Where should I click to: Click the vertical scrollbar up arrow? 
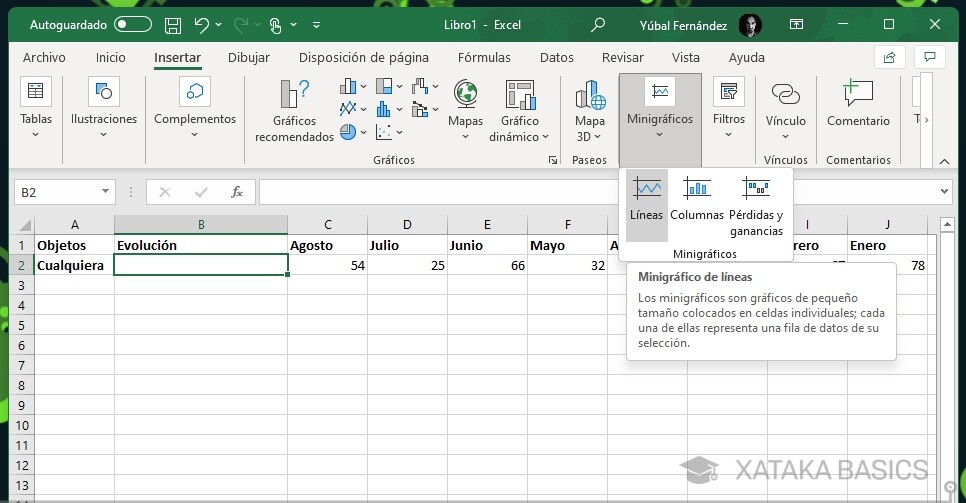tap(948, 224)
